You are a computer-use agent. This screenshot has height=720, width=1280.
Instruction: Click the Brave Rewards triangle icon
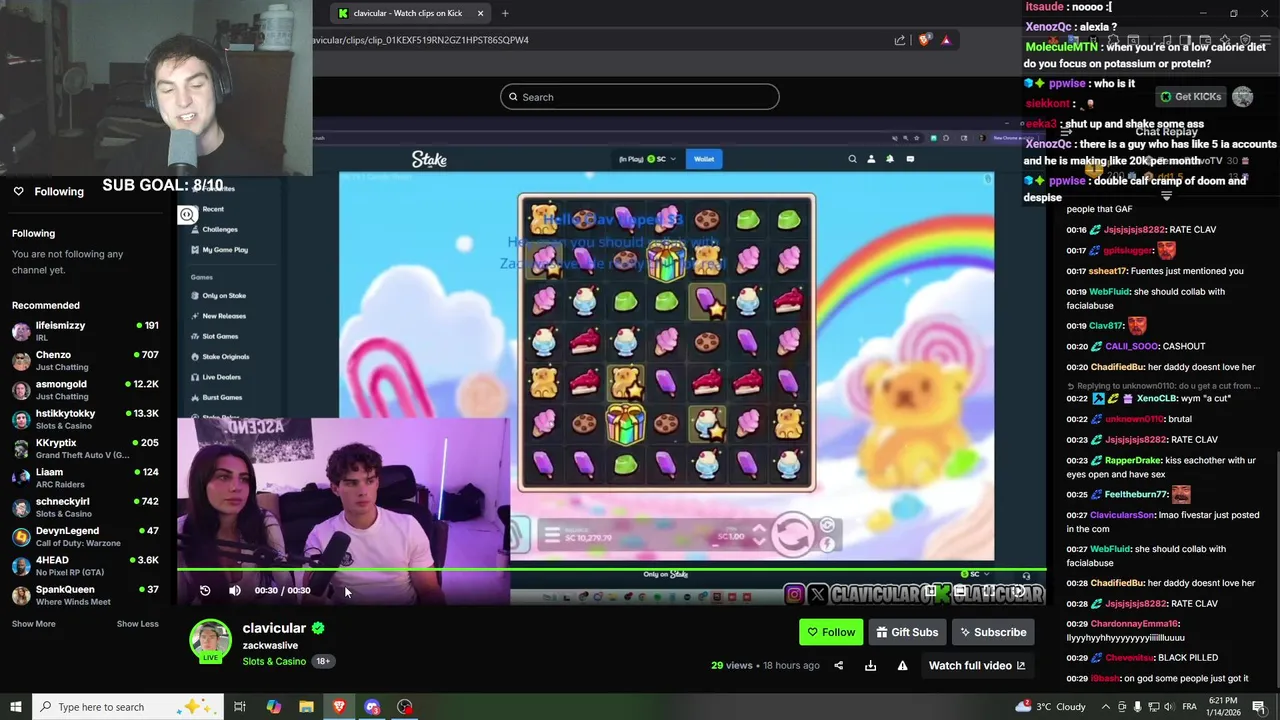click(946, 40)
